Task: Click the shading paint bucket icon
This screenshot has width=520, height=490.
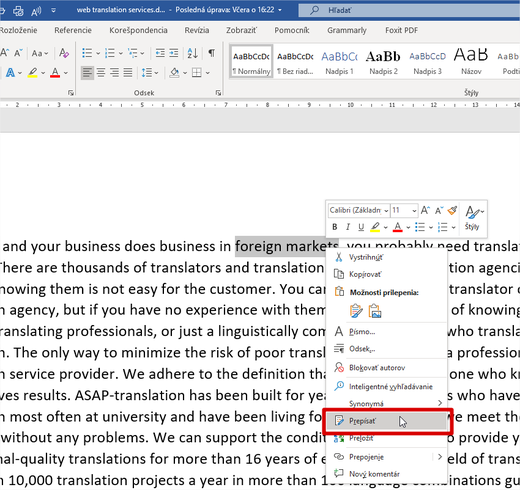Action: 174,72
